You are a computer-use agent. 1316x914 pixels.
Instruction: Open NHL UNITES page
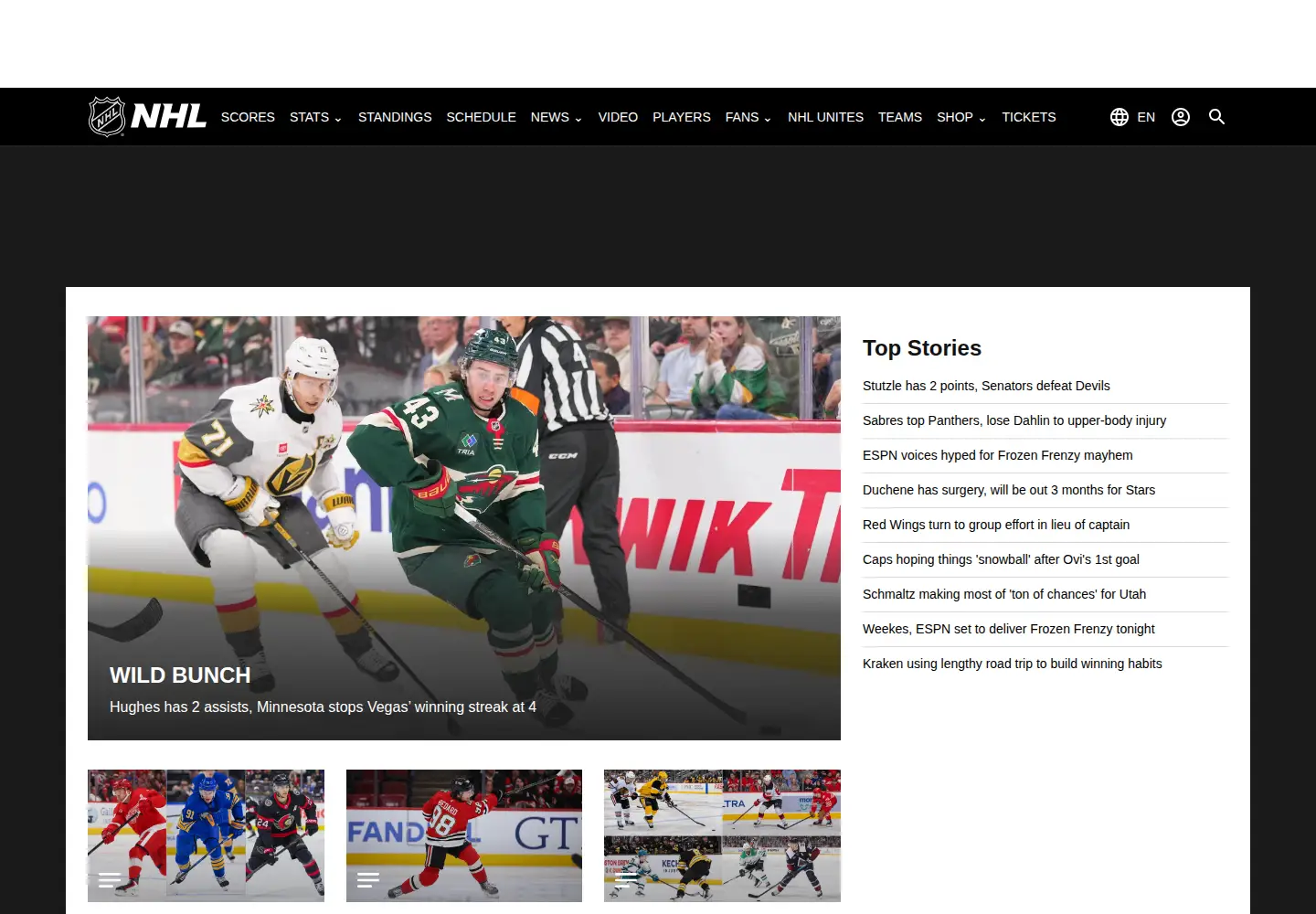click(x=825, y=117)
